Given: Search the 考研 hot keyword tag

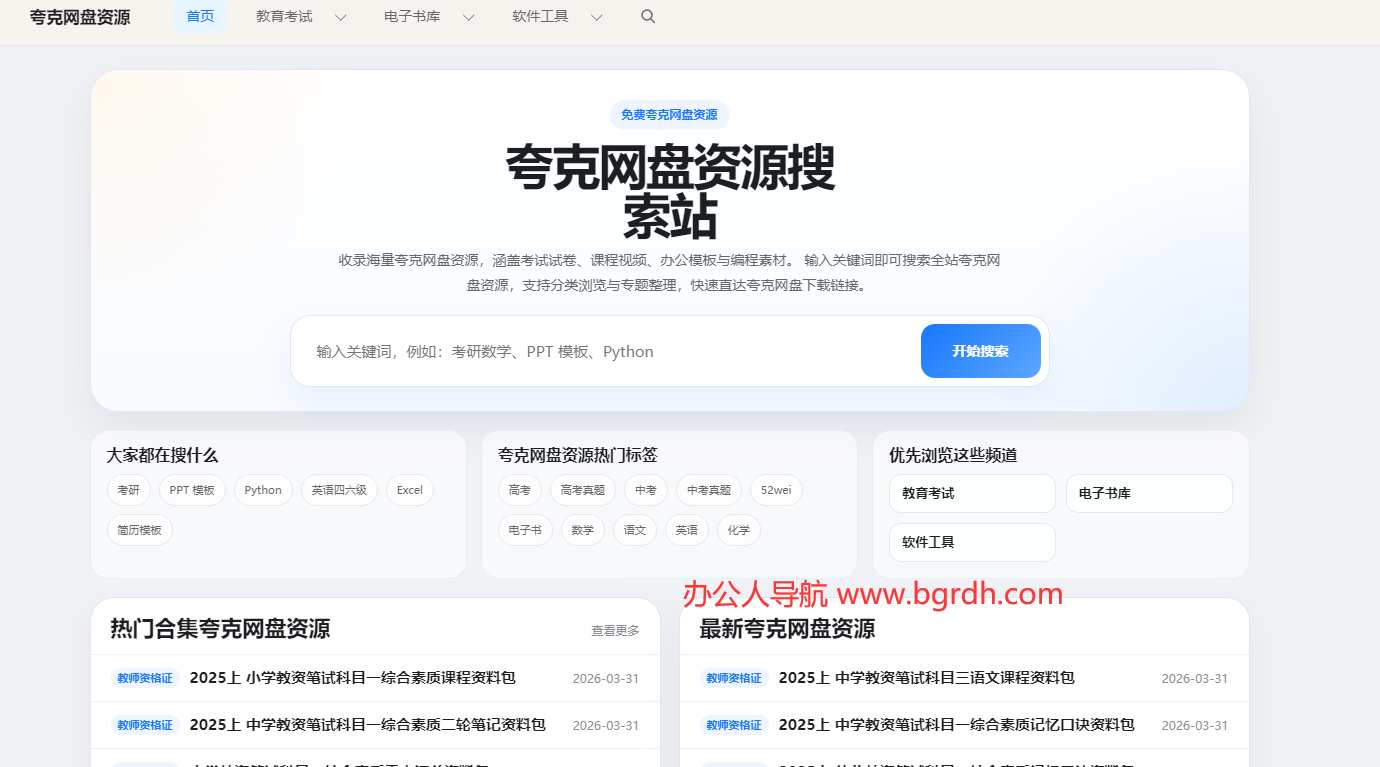Looking at the screenshot, I should [129, 490].
